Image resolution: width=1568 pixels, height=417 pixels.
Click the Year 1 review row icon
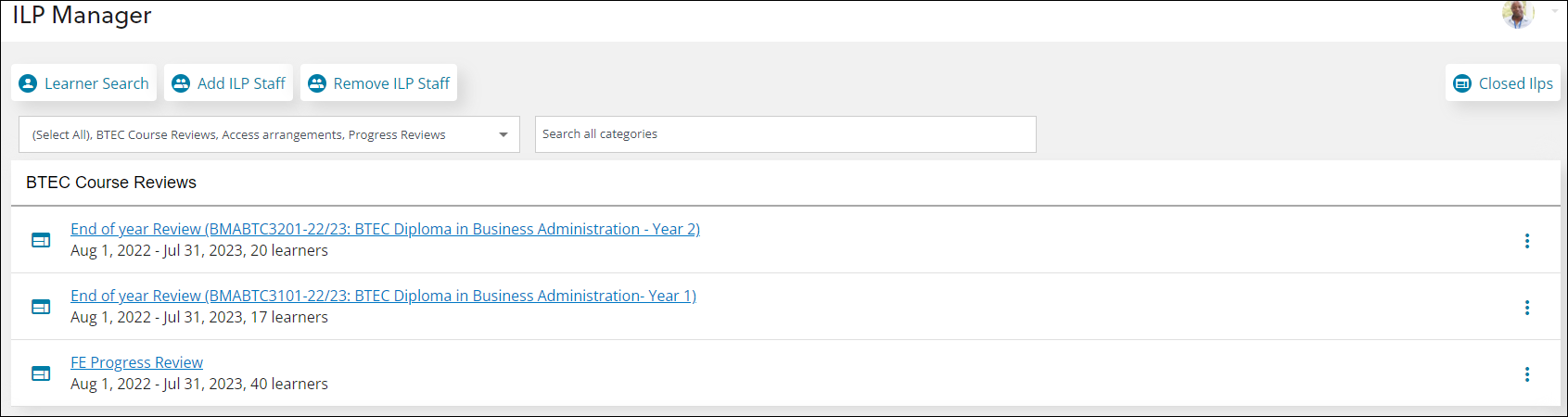pos(41,307)
